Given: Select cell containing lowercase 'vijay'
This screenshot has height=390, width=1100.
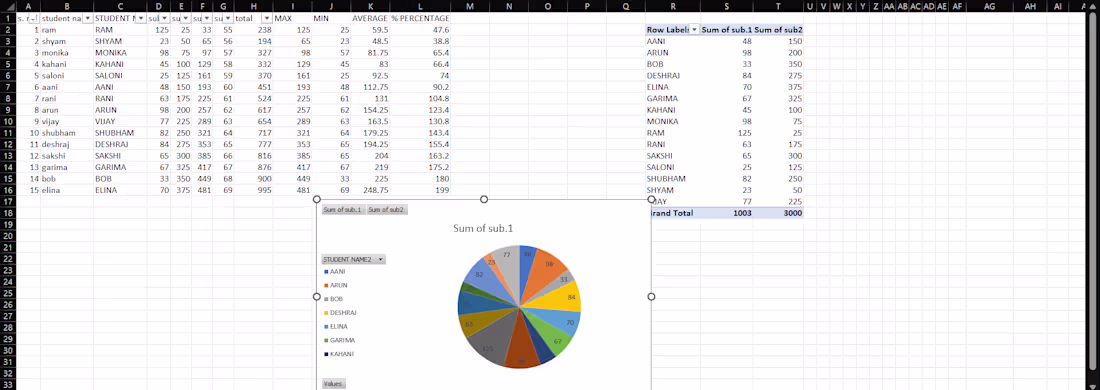Looking at the screenshot, I should click(67, 121).
